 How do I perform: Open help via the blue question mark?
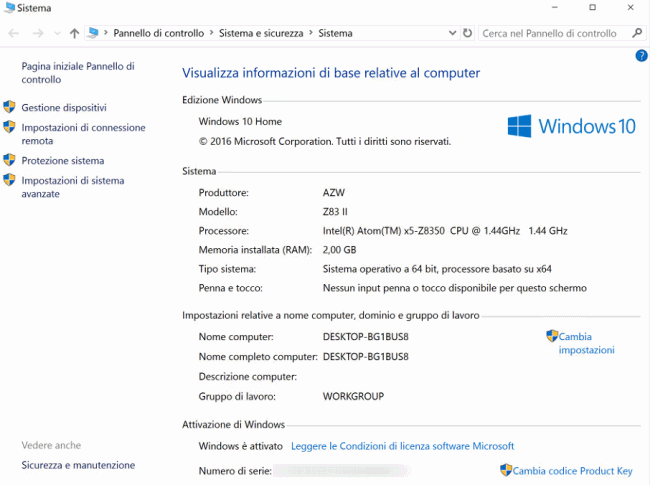click(x=641, y=55)
